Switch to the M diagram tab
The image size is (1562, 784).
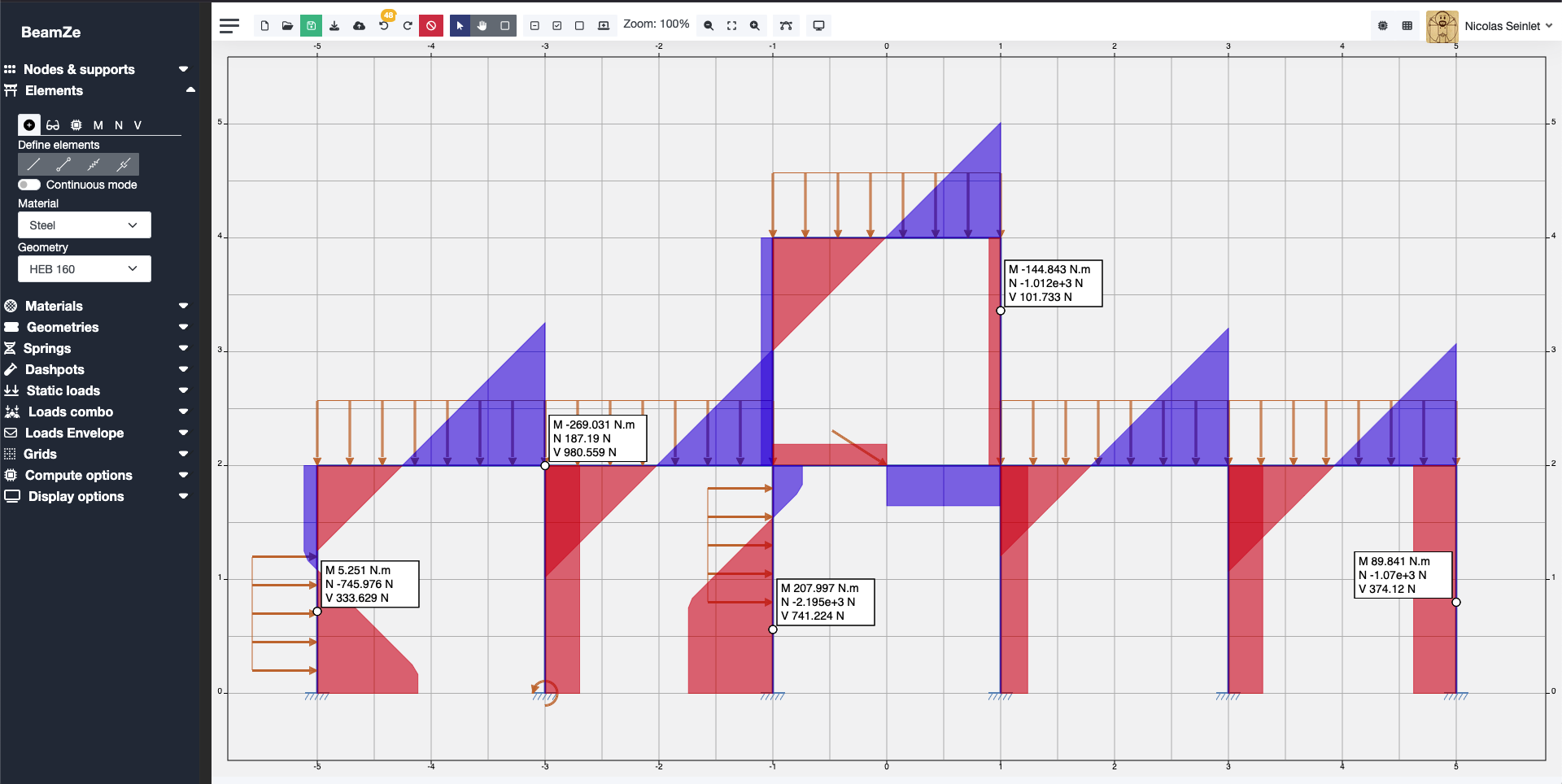coord(98,125)
